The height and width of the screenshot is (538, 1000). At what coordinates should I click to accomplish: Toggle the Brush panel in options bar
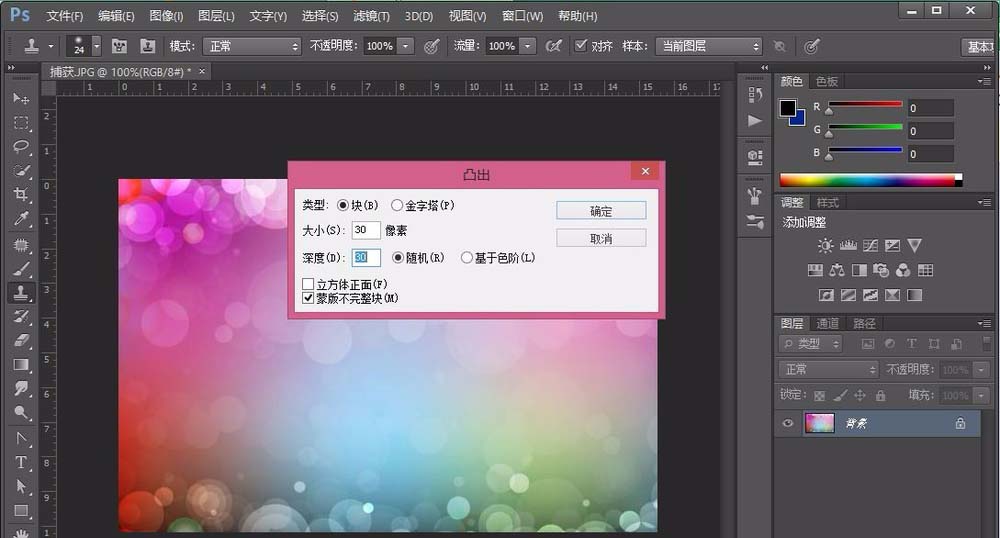(119, 46)
